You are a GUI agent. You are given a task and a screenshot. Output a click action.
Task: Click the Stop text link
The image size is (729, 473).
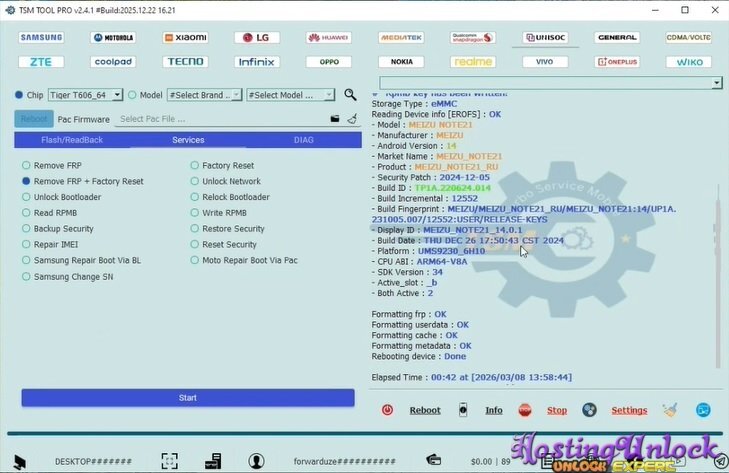[x=557, y=410]
